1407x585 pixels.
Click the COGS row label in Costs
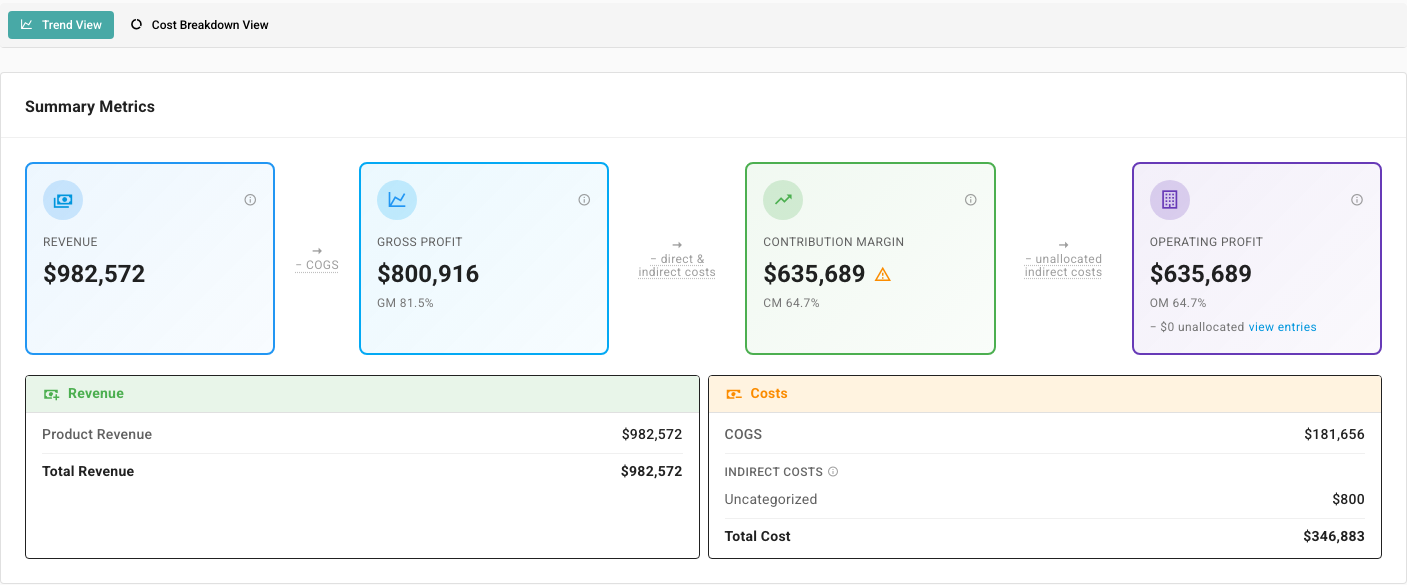point(743,434)
